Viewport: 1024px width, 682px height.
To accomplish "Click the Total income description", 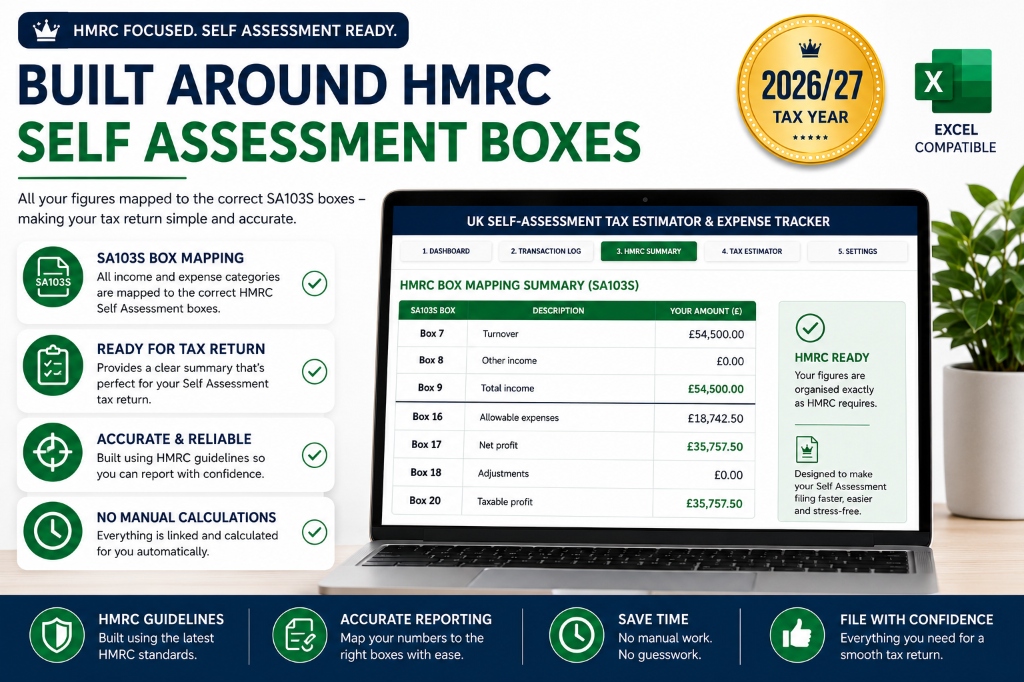I will tap(507, 388).
